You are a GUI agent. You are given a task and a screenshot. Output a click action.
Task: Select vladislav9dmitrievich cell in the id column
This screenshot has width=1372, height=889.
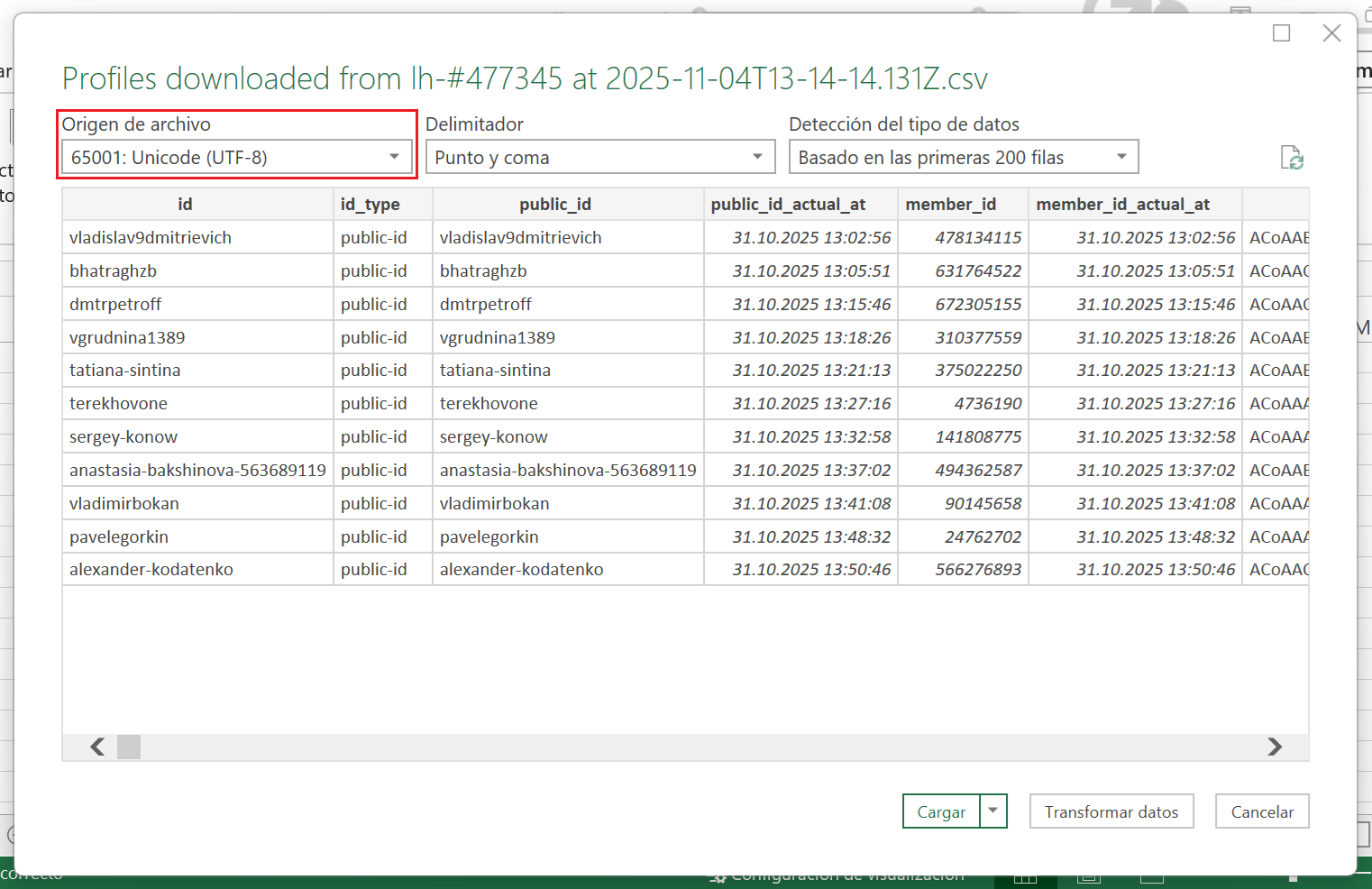point(151,238)
